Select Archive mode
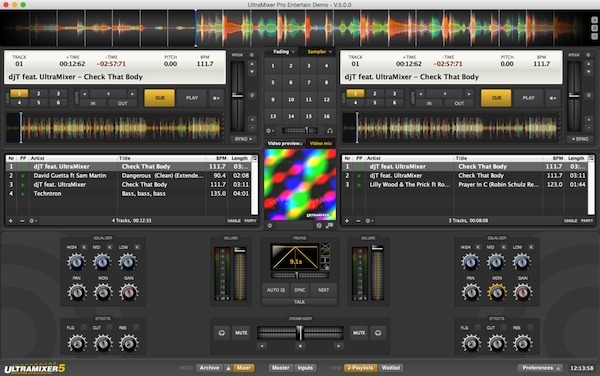The width and height of the screenshot is (600, 376). 210,368
